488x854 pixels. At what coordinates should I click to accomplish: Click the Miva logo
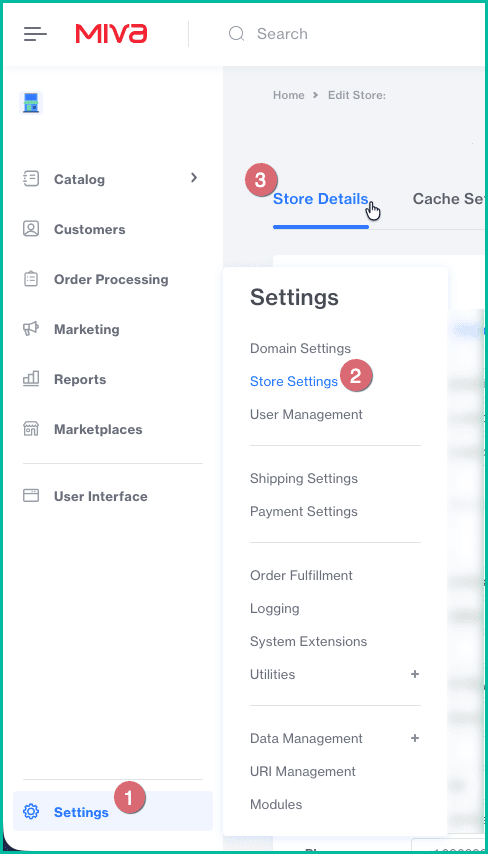click(111, 34)
